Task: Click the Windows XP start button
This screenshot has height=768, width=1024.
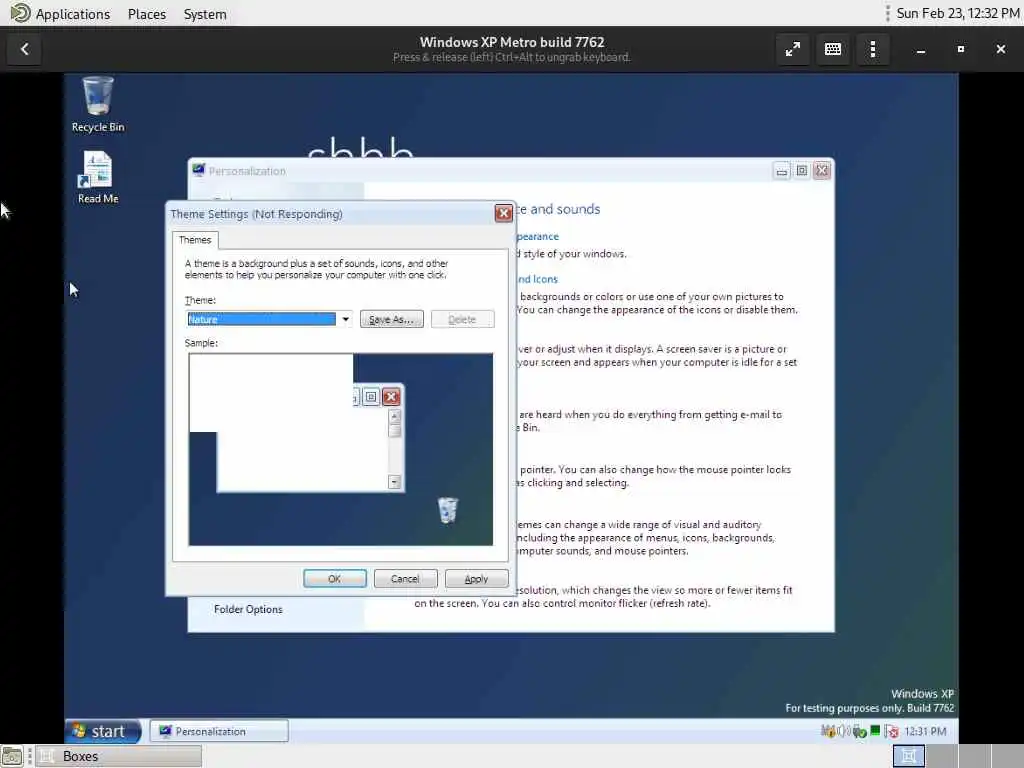Action: 103,731
